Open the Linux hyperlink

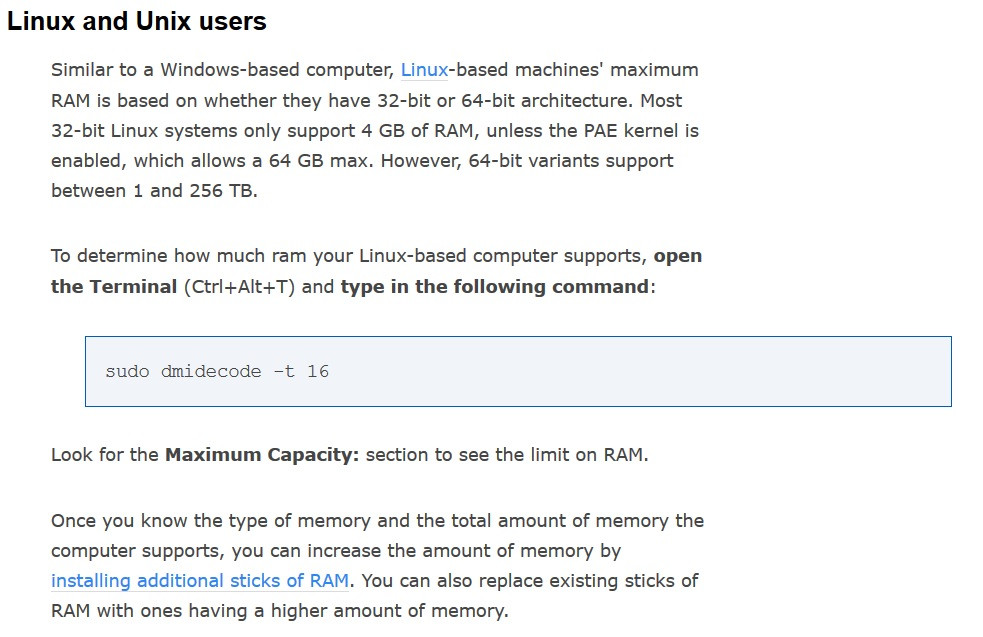(x=424, y=70)
